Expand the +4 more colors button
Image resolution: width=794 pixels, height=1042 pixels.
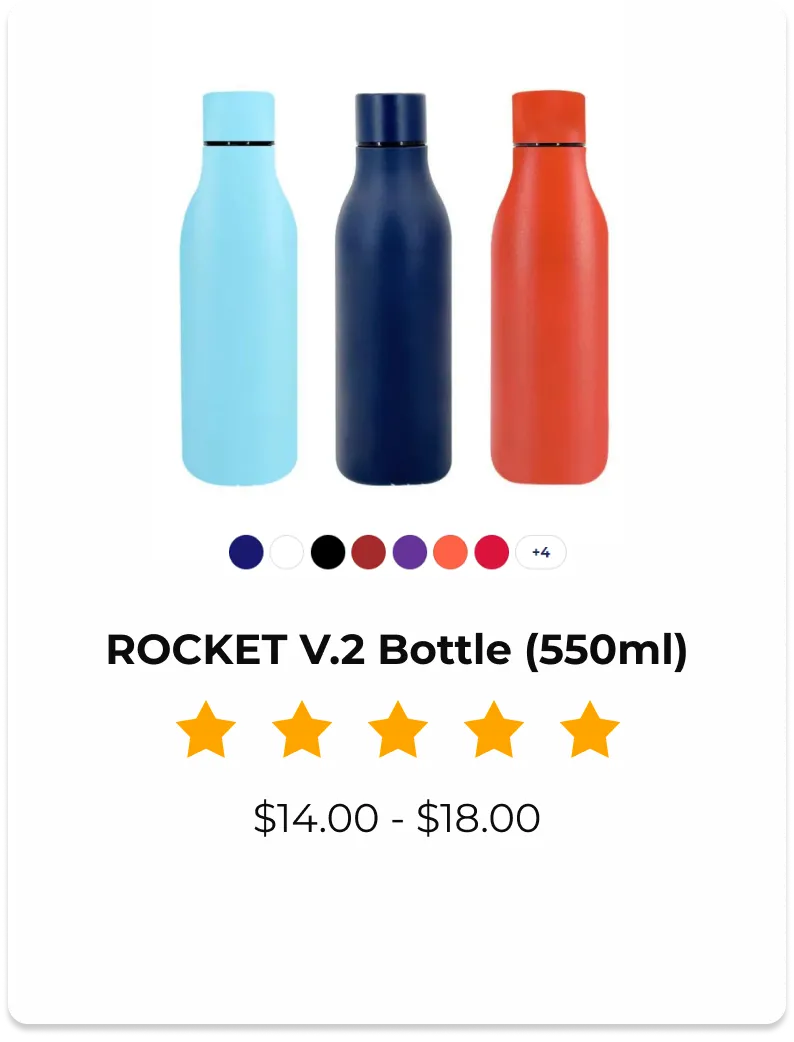(x=541, y=552)
